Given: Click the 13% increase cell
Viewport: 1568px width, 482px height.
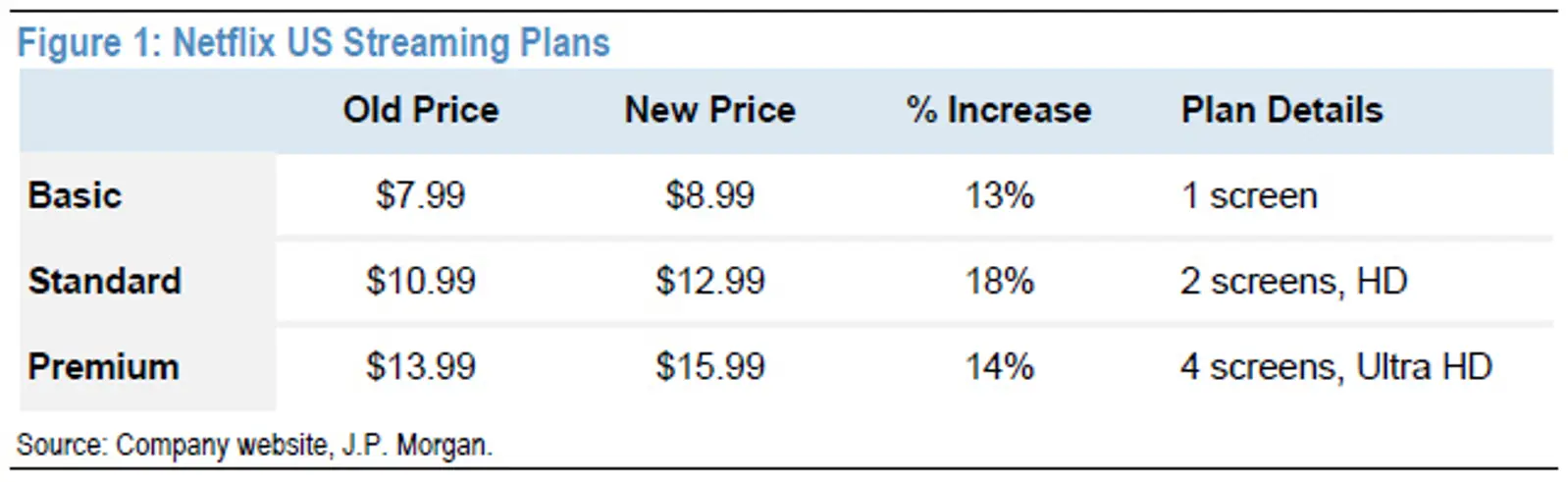Looking at the screenshot, I should point(1000,195).
